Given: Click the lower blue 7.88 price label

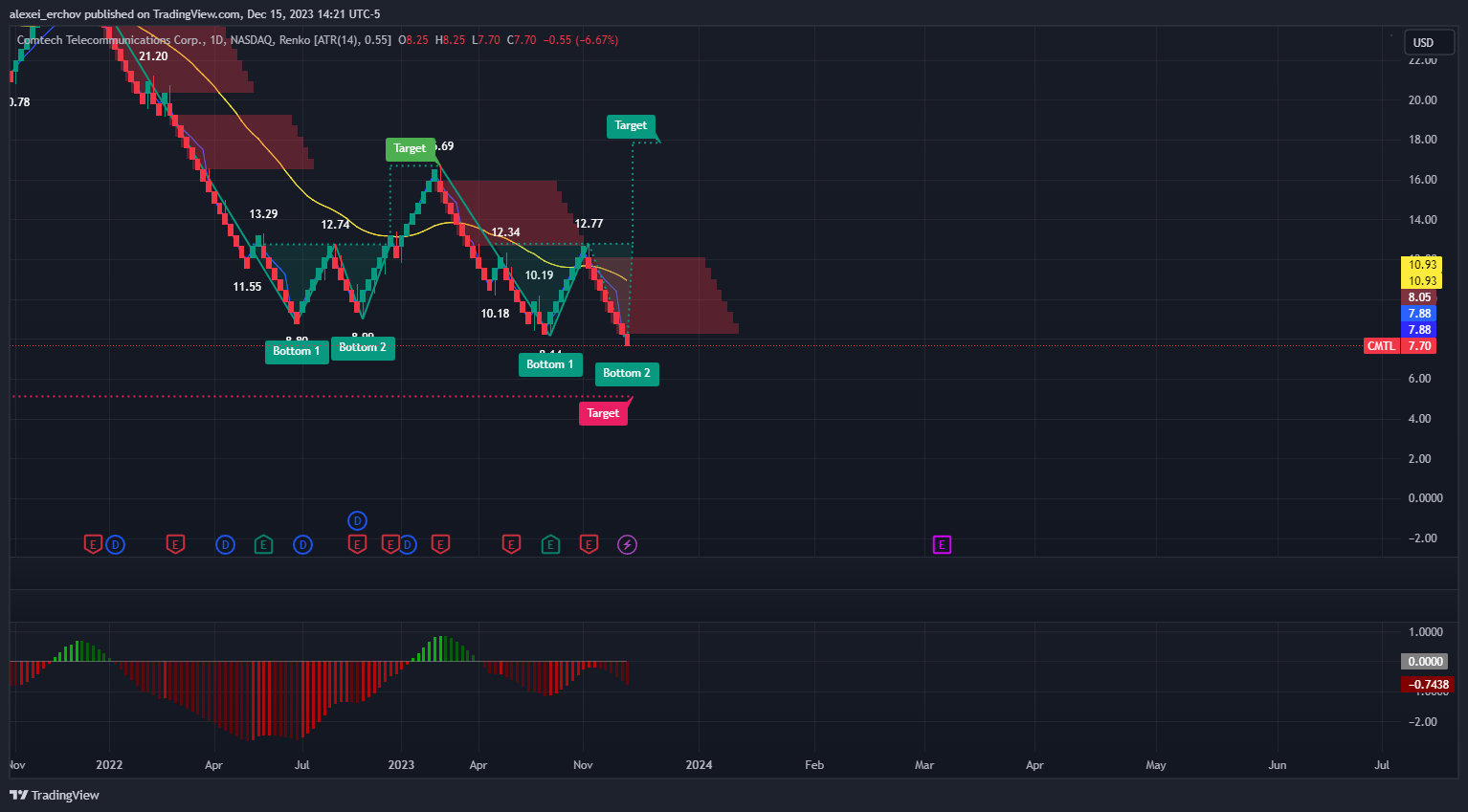Looking at the screenshot, I should click(x=1419, y=330).
